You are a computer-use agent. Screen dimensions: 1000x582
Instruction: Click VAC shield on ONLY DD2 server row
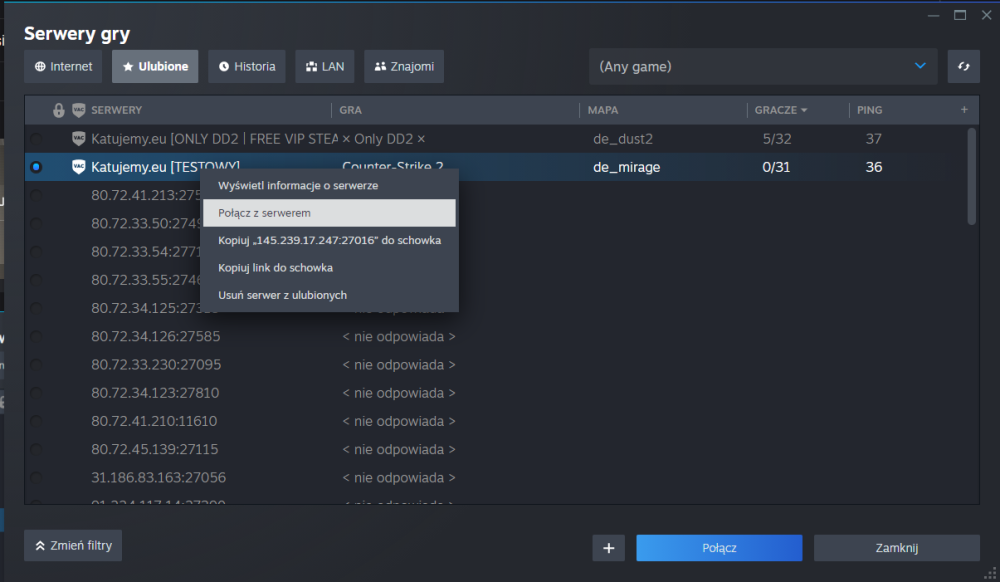pyautogui.click(x=78, y=138)
